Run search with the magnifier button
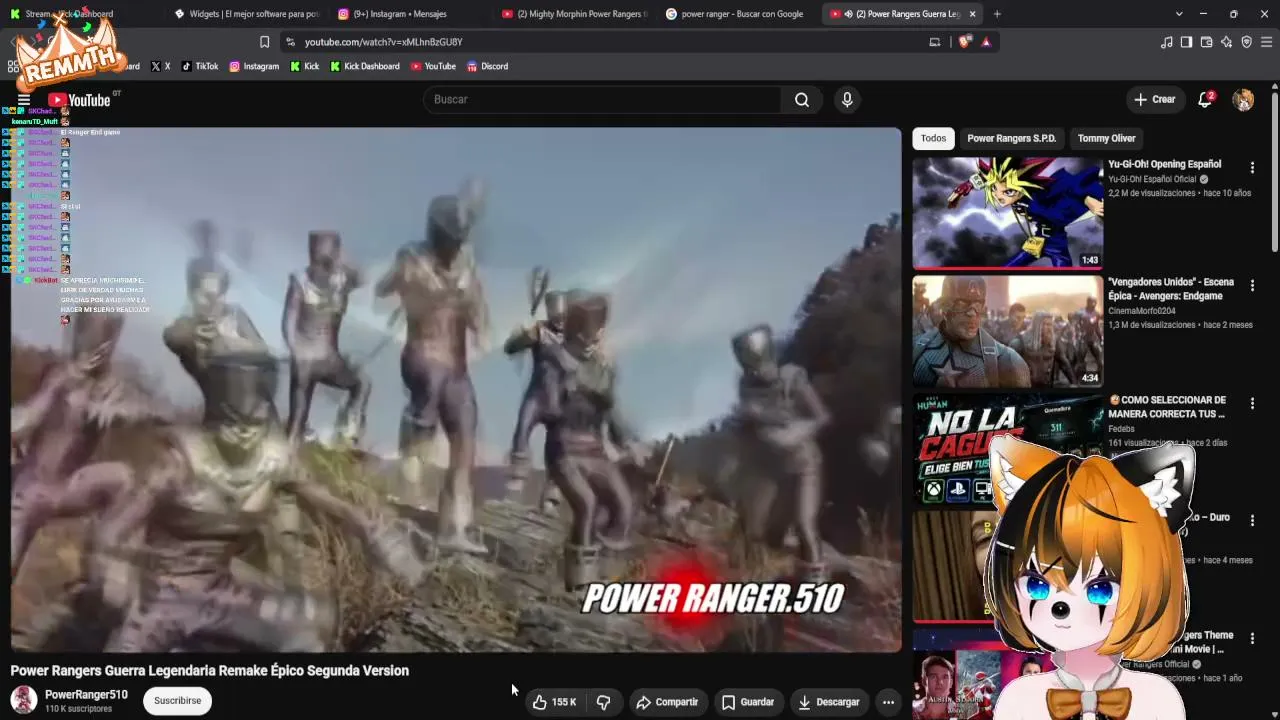Image resolution: width=1280 pixels, height=720 pixels. point(802,100)
